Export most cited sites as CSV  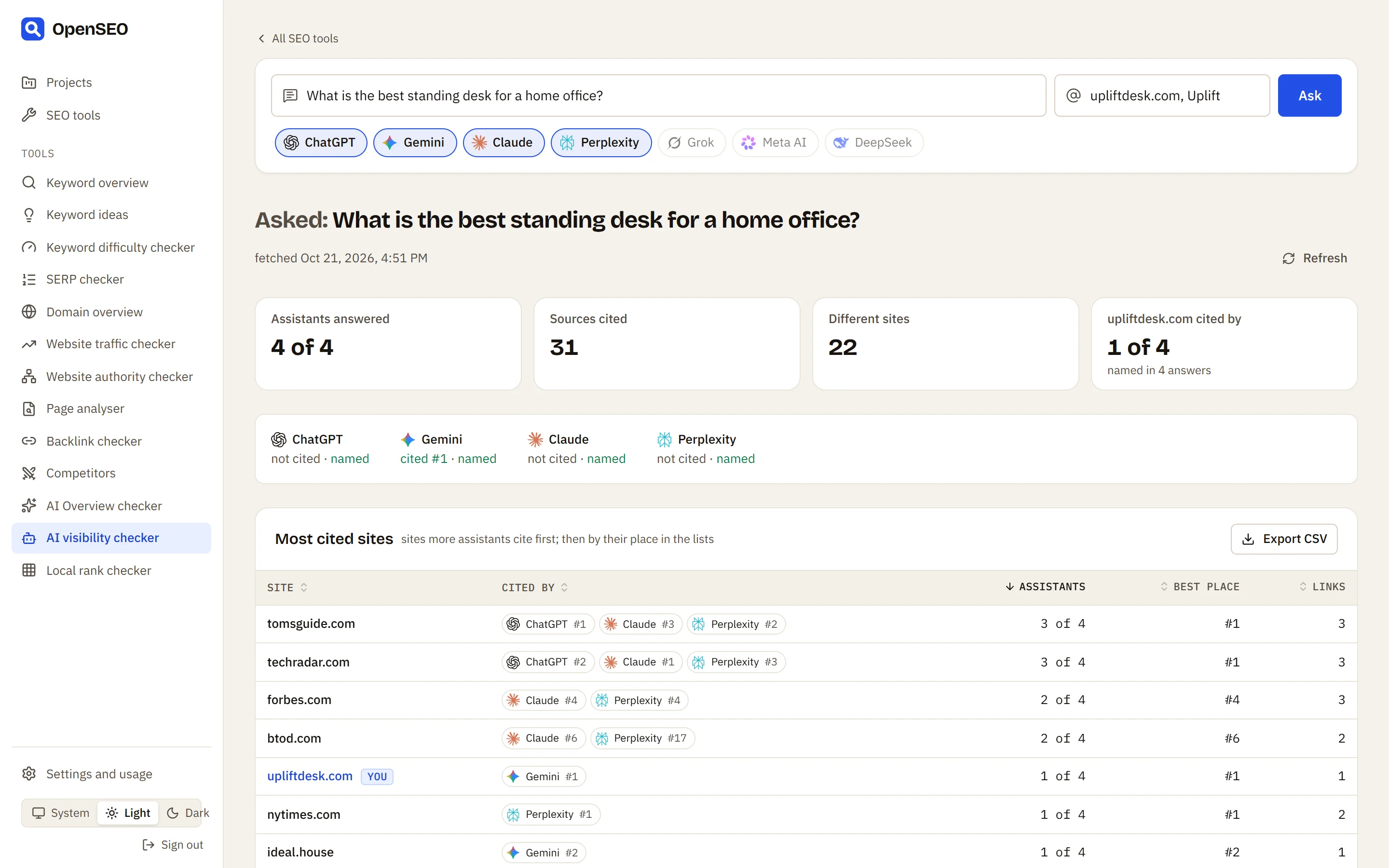coord(1284,539)
